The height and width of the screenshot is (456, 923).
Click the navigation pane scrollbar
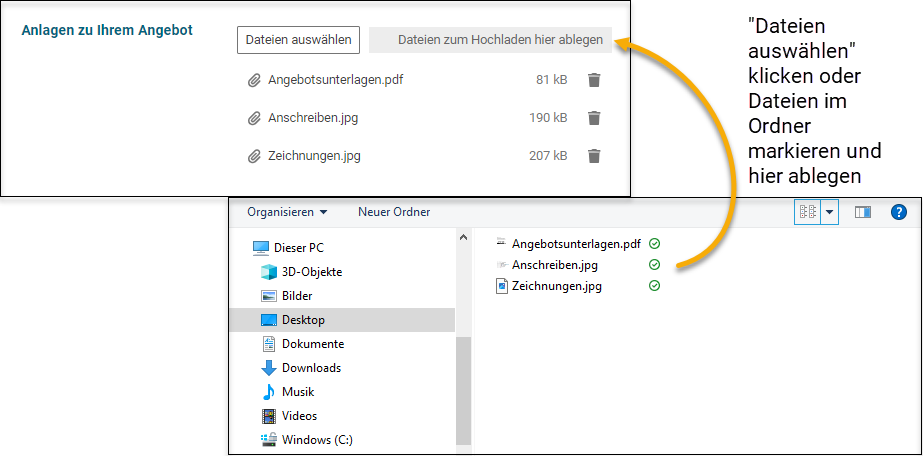[463, 380]
